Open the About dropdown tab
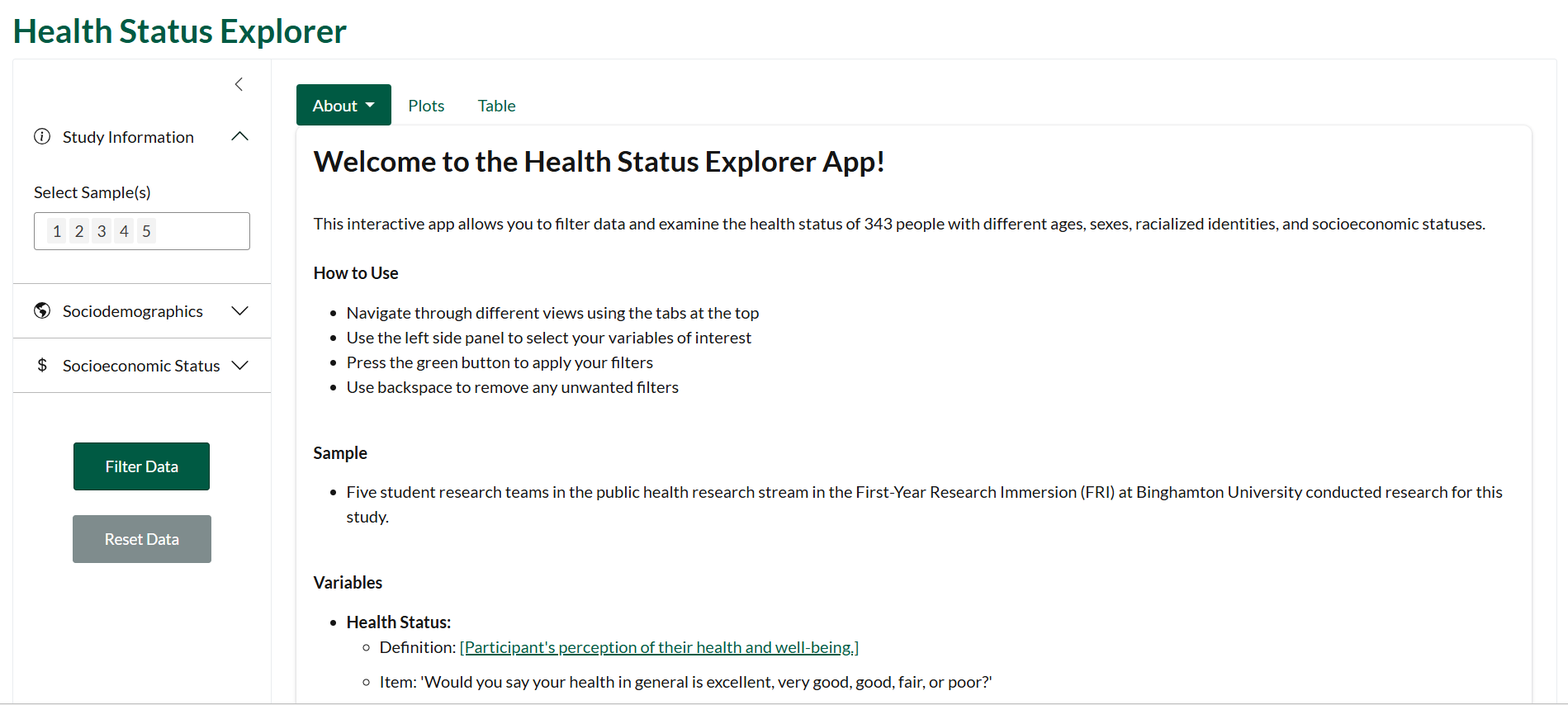This screenshot has height=705, width=1568. pos(343,105)
